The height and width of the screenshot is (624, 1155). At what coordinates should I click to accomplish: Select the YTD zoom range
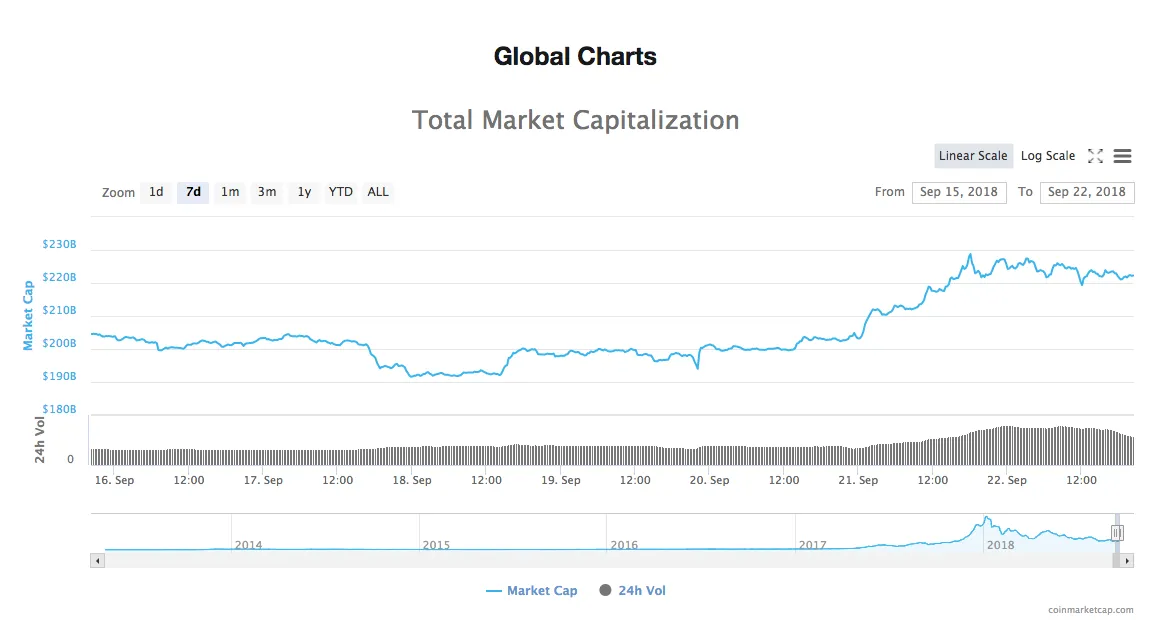pyautogui.click(x=340, y=192)
